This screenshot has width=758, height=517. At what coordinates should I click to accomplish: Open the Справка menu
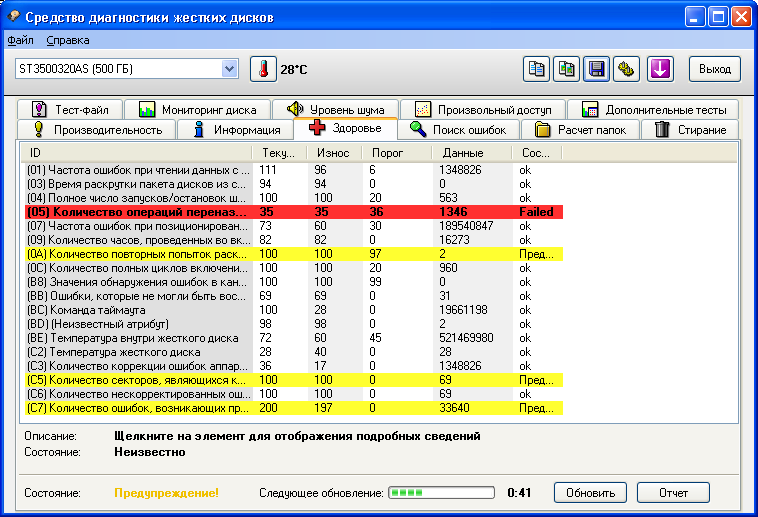click(x=68, y=40)
